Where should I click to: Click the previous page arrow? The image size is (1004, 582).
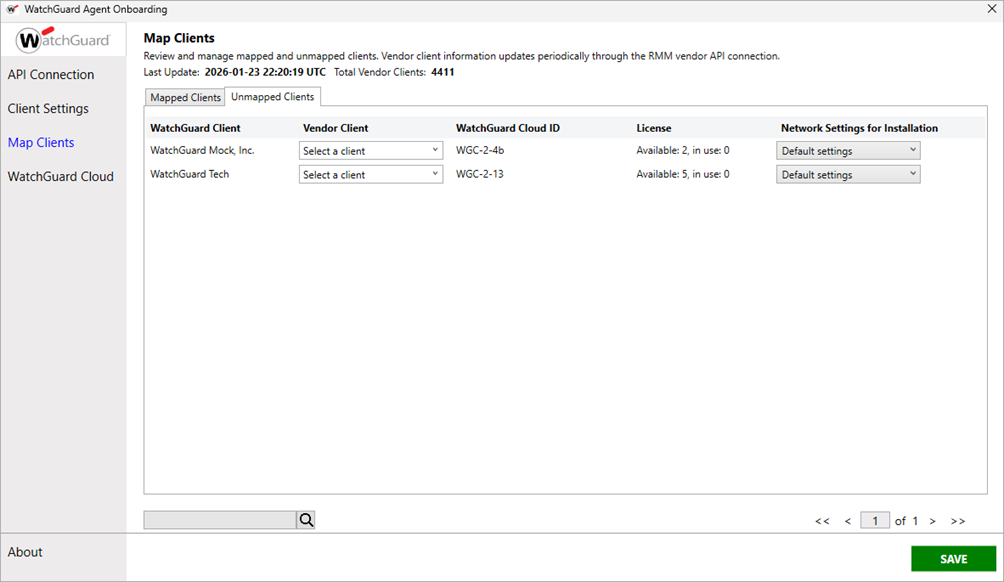(848, 520)
